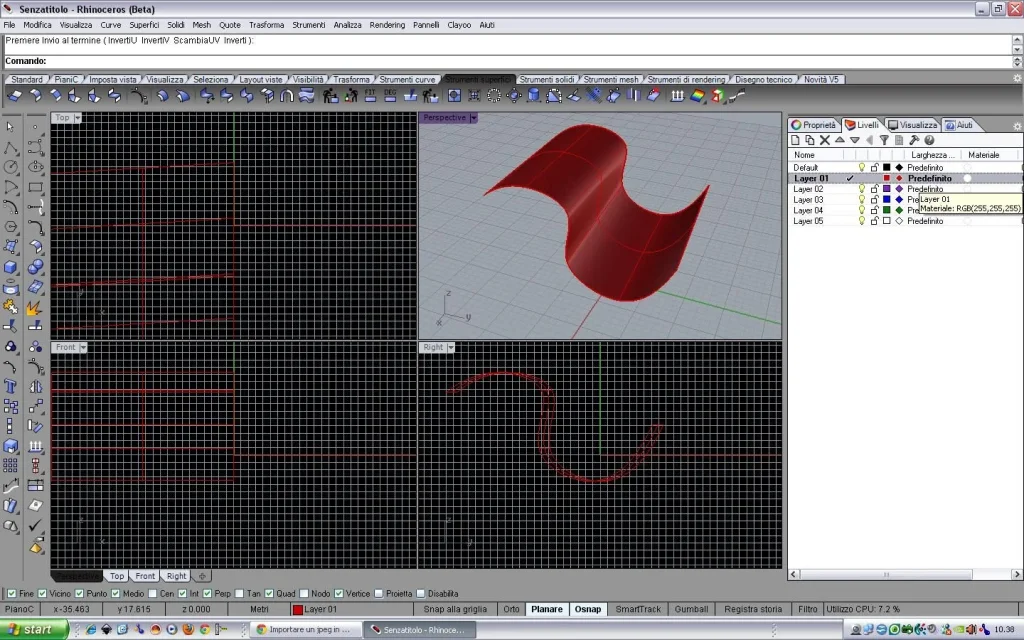
Task: Switch to the Strumenti solidi toolbar tab
Action: pyautogui.click(x=547, y=80)
